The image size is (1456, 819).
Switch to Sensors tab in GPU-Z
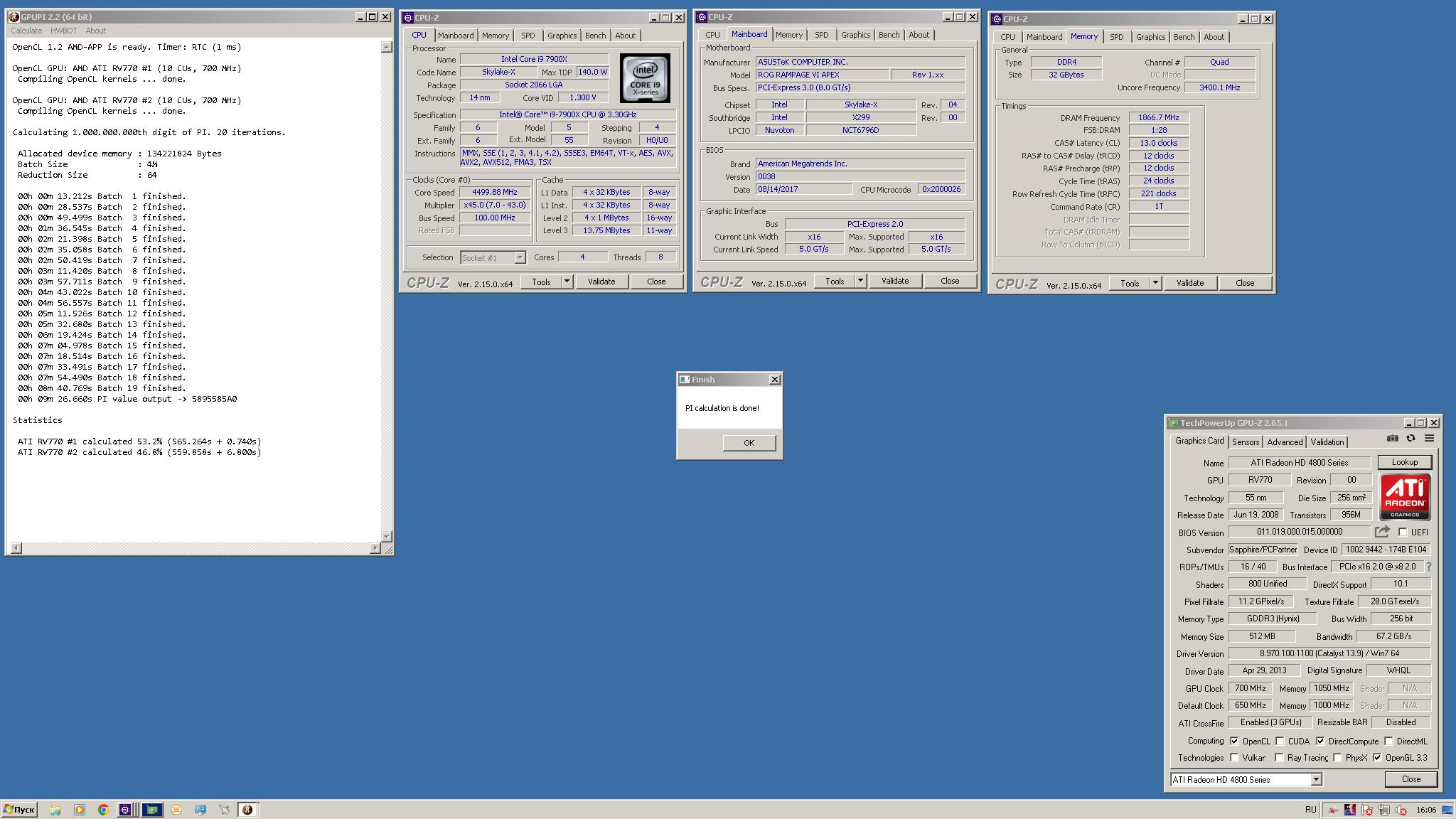[x=1246, y=441]
